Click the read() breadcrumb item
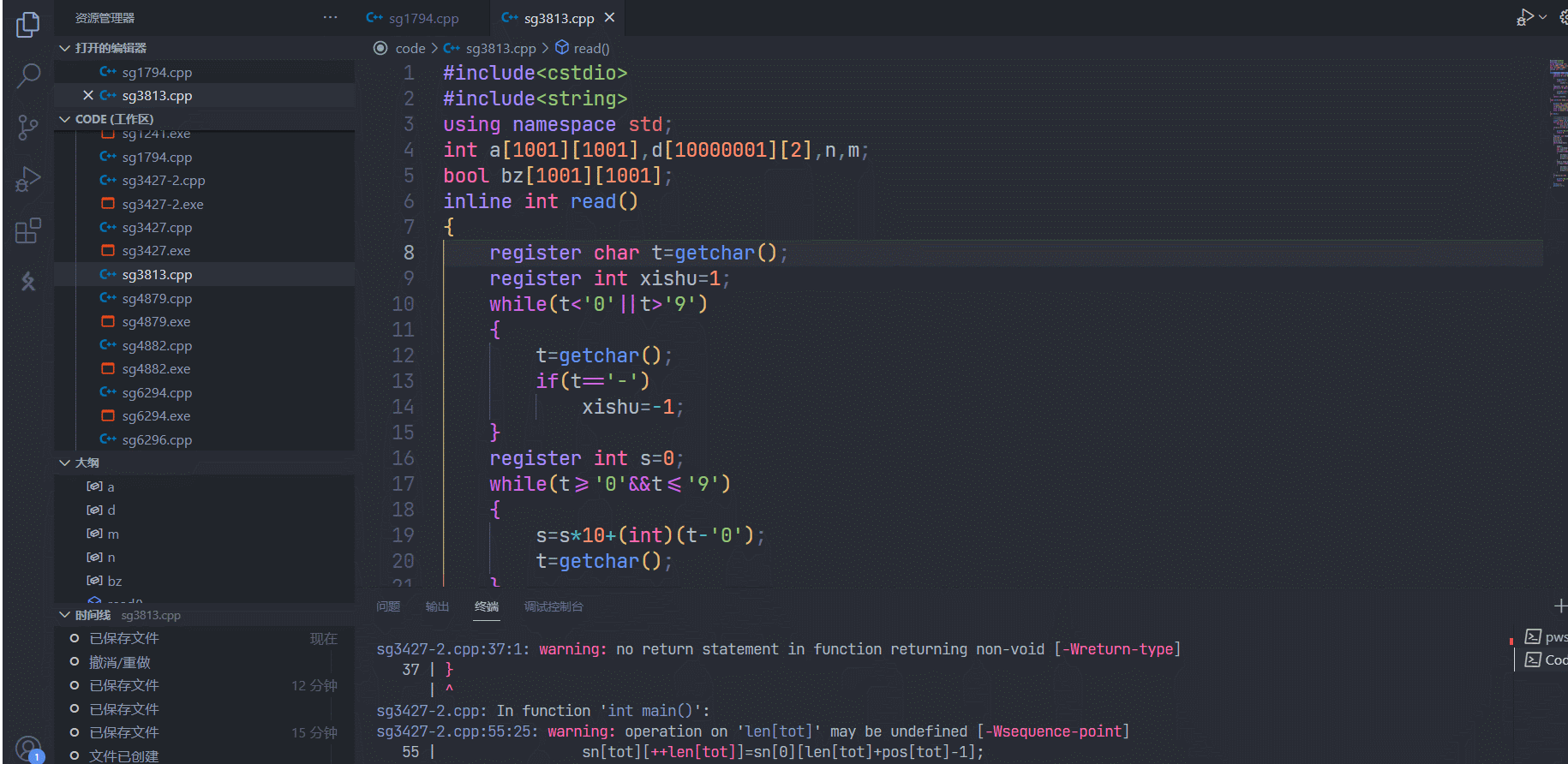The image size is (1568, 764). [x=590, y=49]
